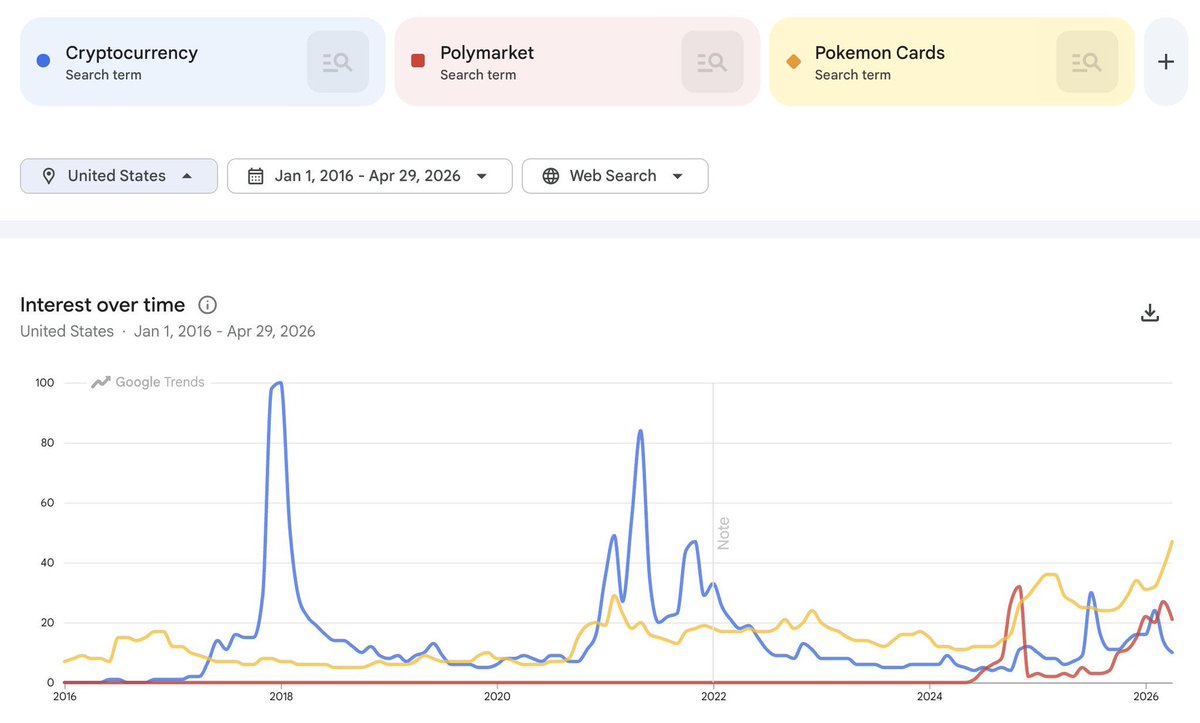The height and width of the screenshot is (723, 1200).
Task: Open search icon on Cryptocurrency card
Action: (338, 62)
